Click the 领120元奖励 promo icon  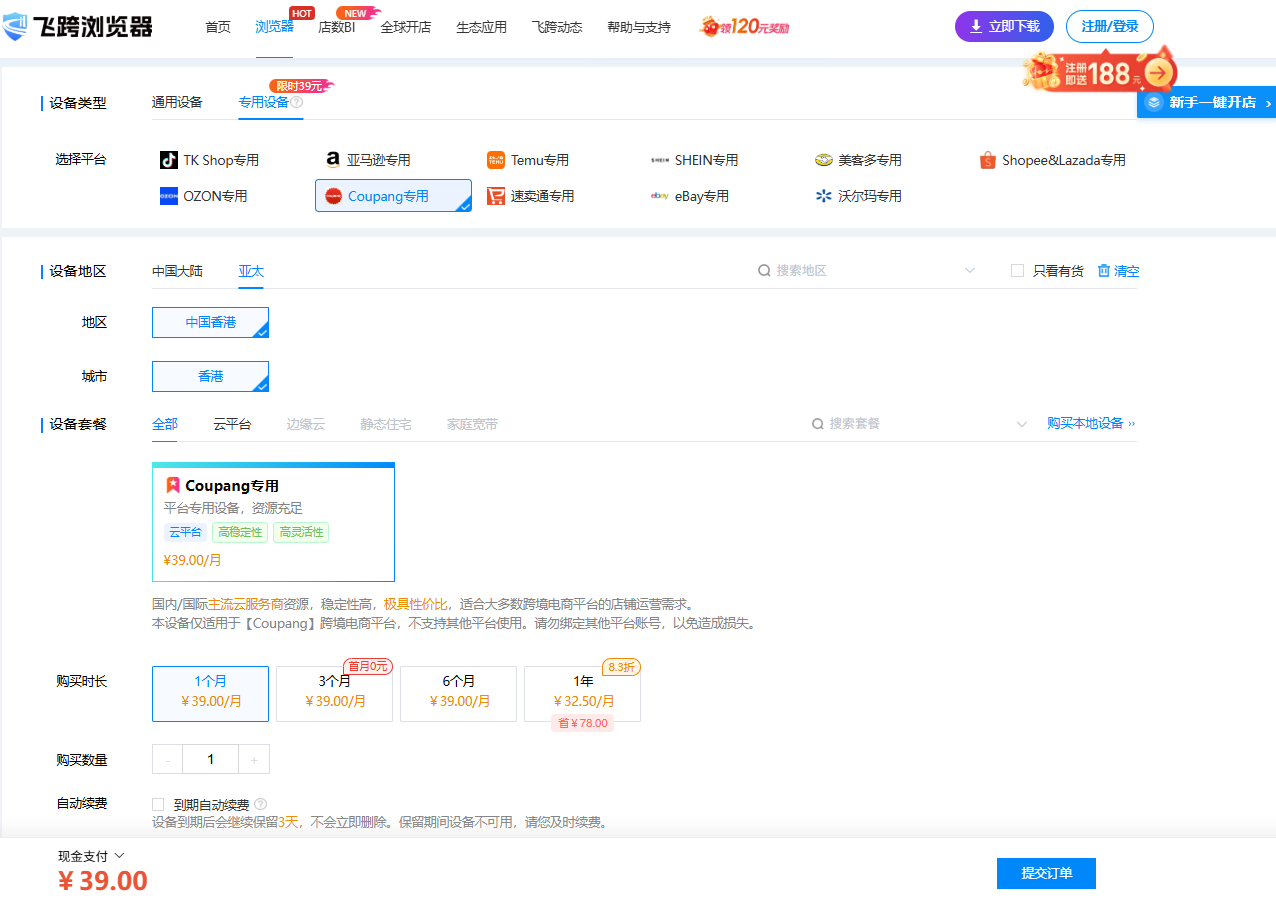745,27
